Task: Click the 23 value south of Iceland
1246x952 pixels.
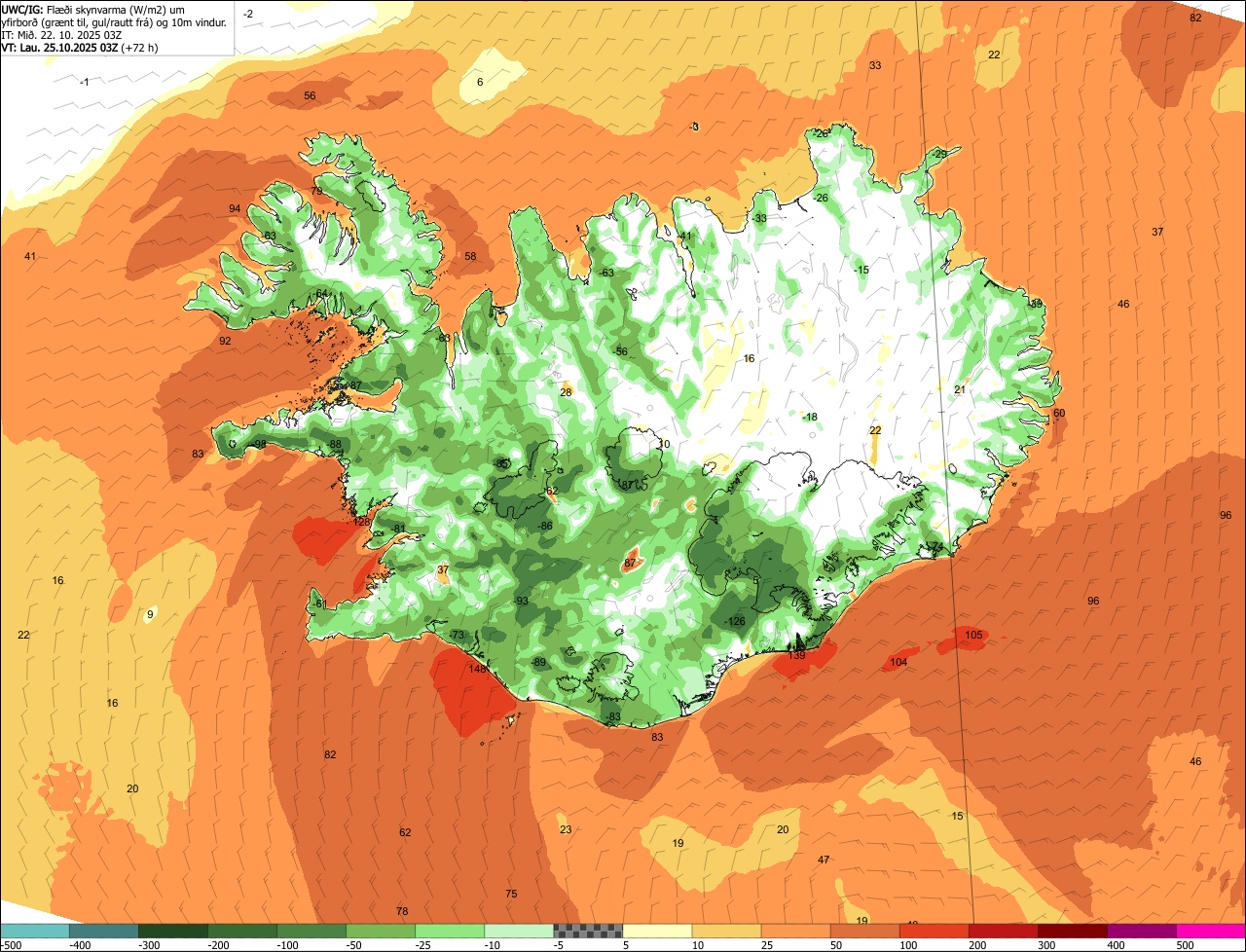Action: [x=566, y=829]
